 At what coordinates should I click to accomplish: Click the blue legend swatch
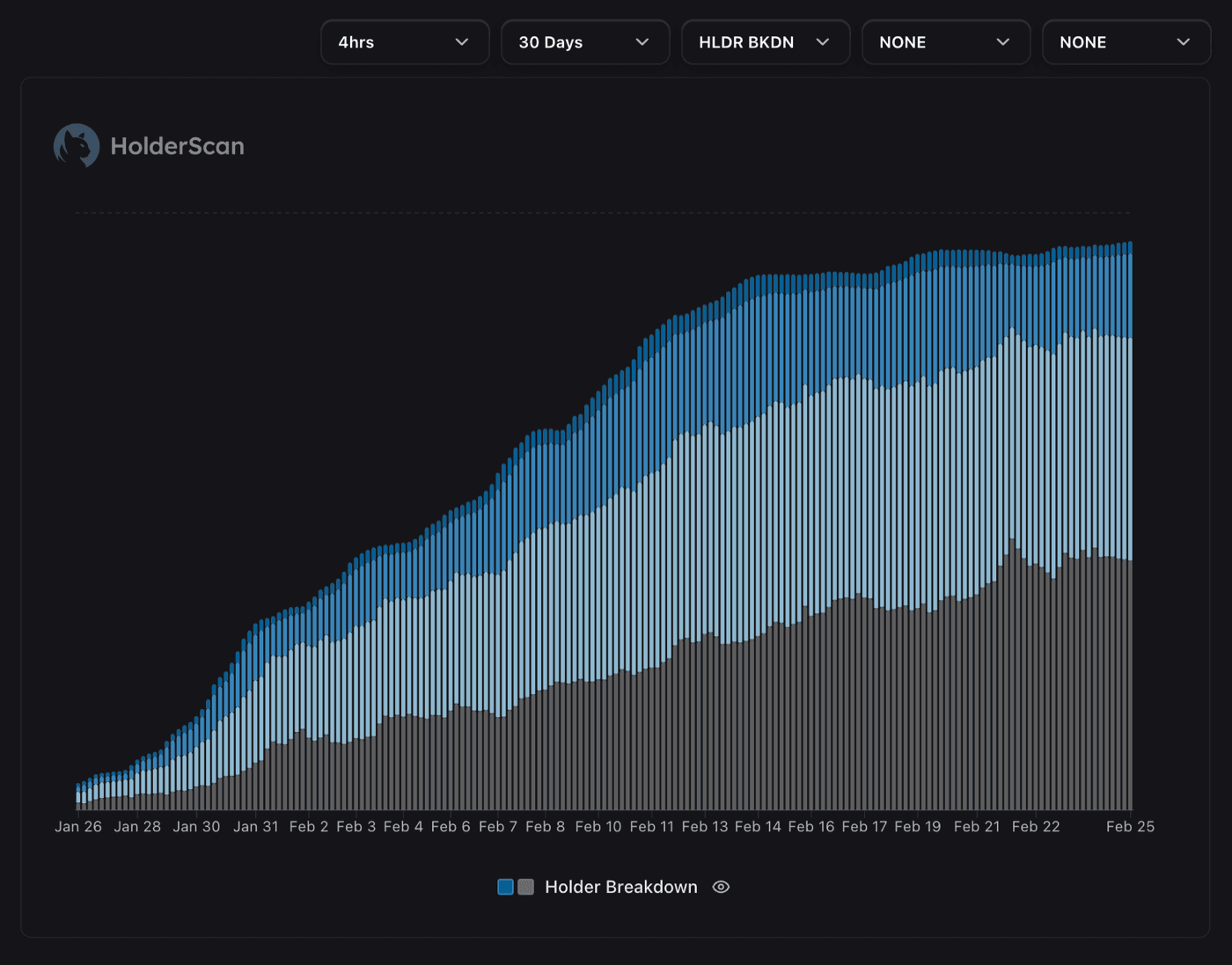[506, 887]
